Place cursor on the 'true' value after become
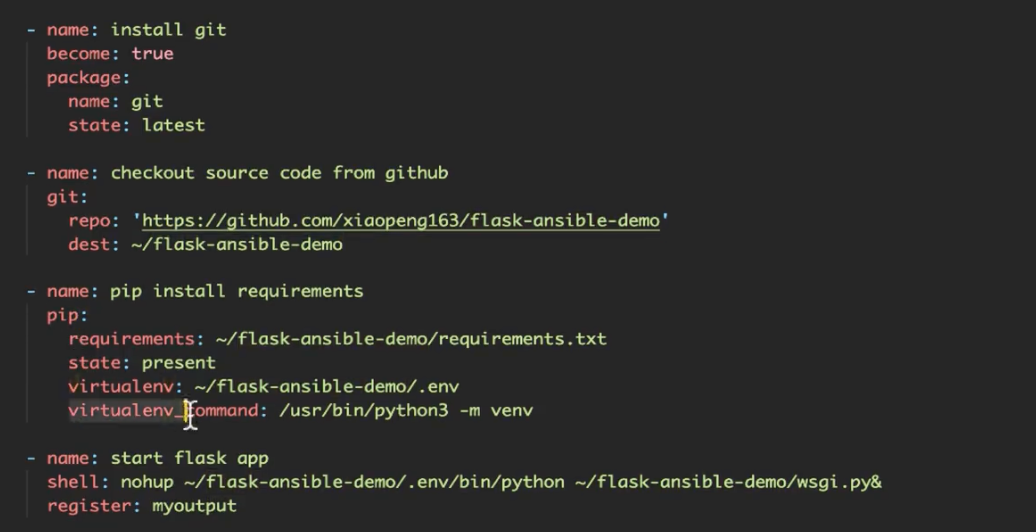 pyautogui.click(x=152, y=53)
